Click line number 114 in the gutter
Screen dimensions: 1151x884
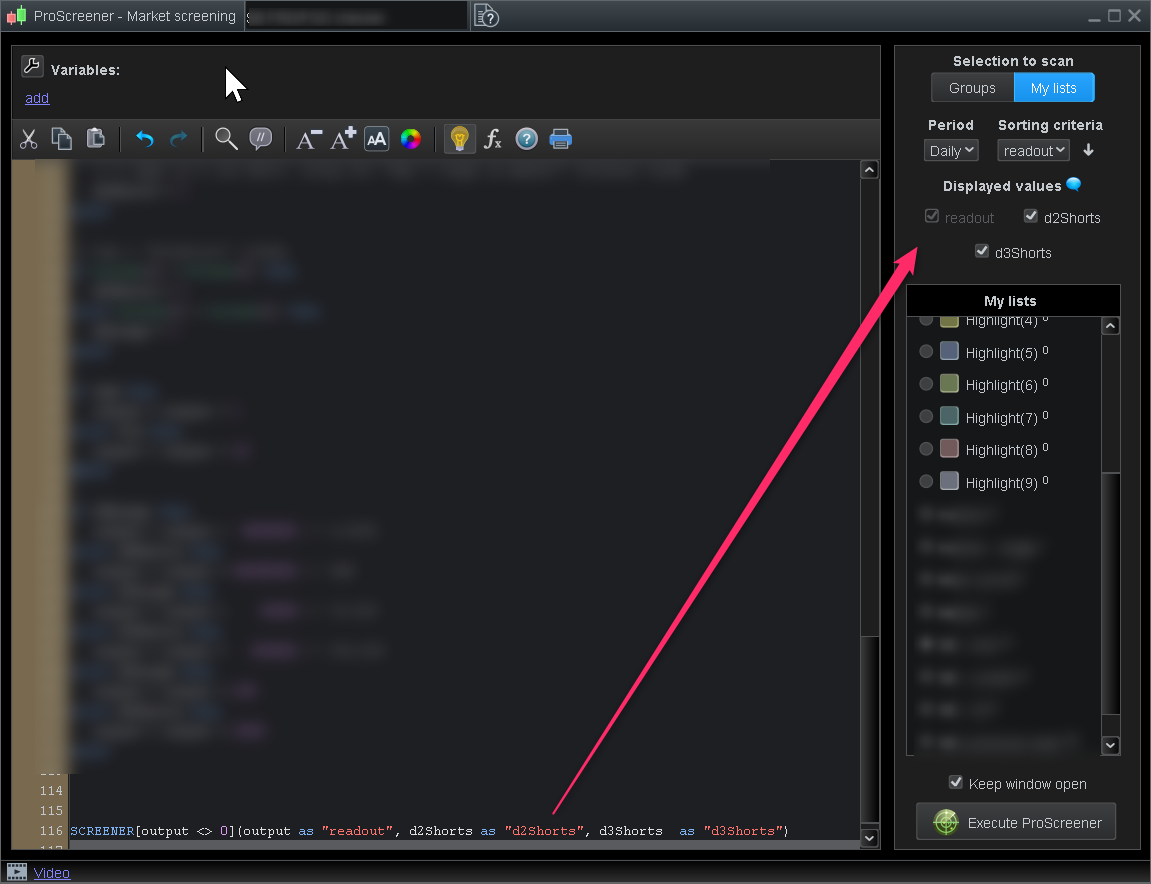pyautogui.click(x=51, y=791)
